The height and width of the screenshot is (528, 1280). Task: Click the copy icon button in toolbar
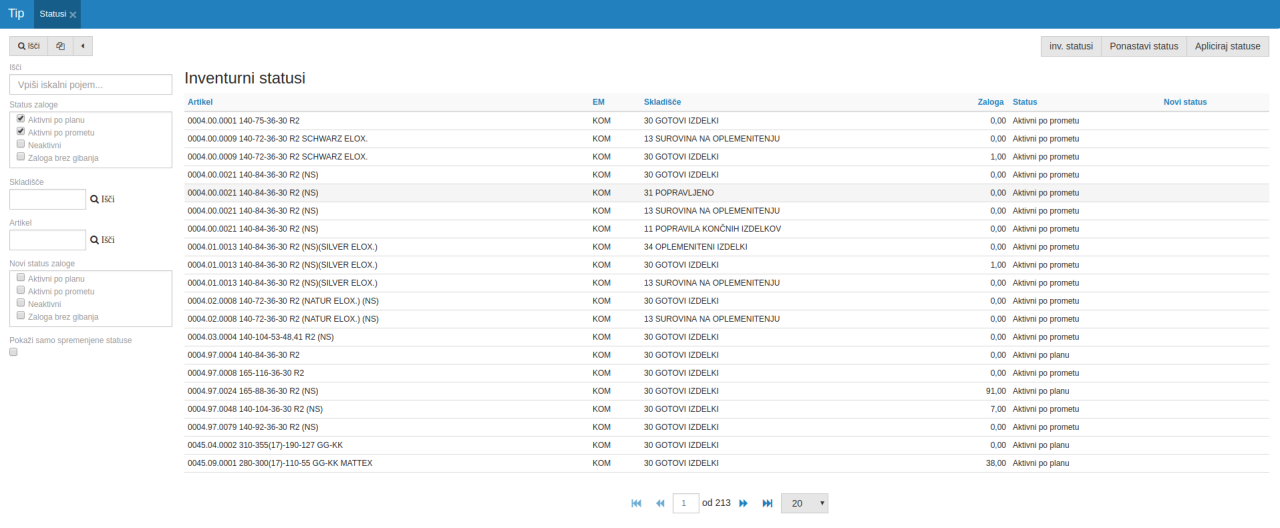point(60,46)
